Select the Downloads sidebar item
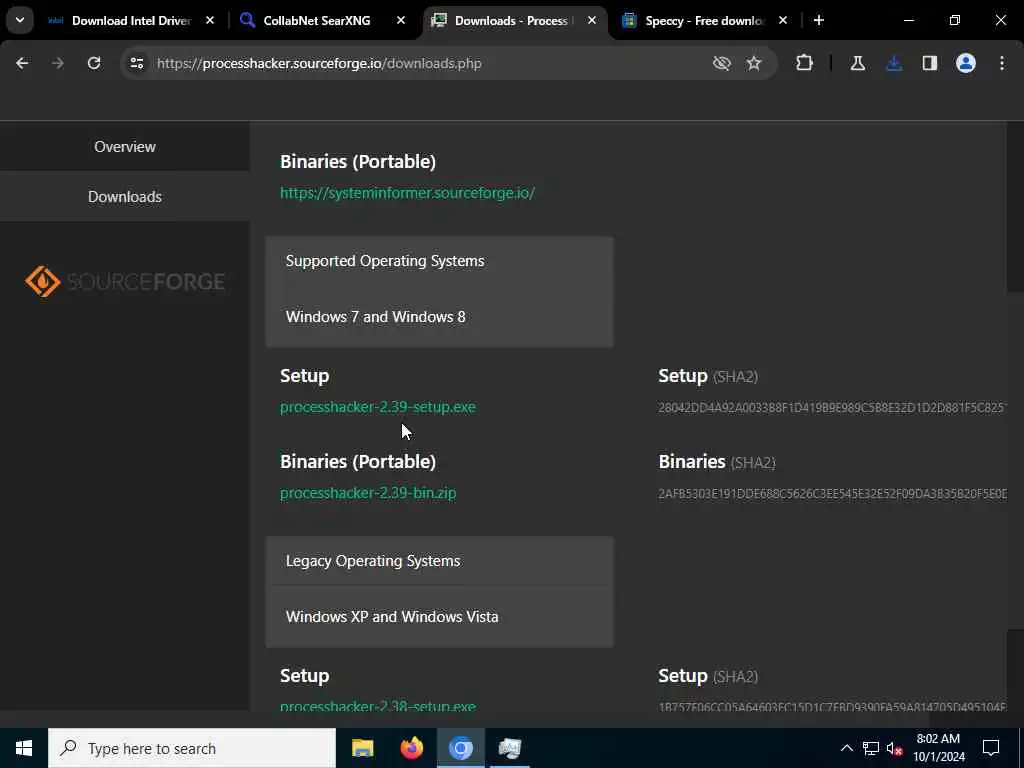 [x=125, y=197]
